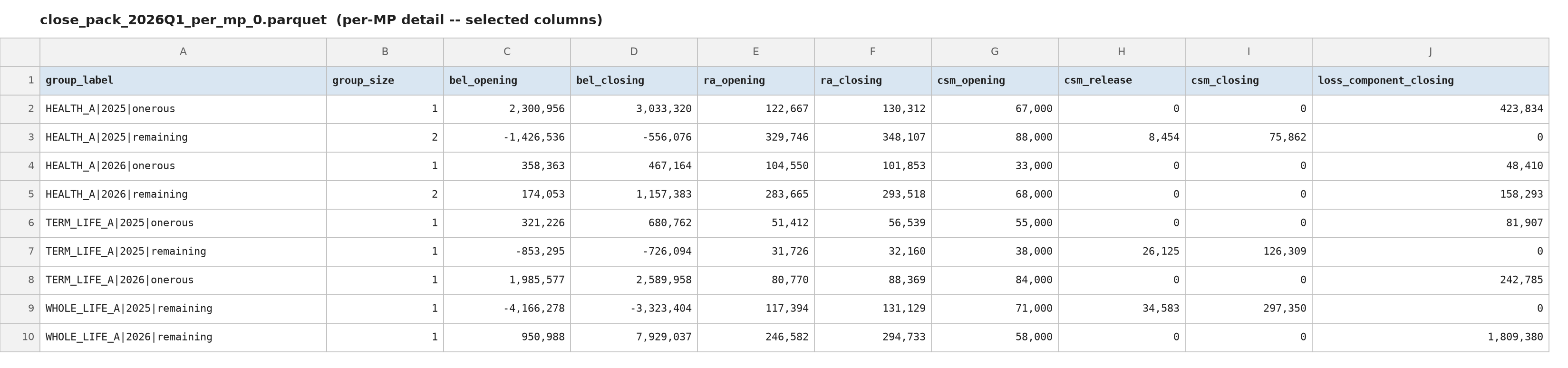
Task: Click loss component value 48,410
Action: (x=1431, y=167)
